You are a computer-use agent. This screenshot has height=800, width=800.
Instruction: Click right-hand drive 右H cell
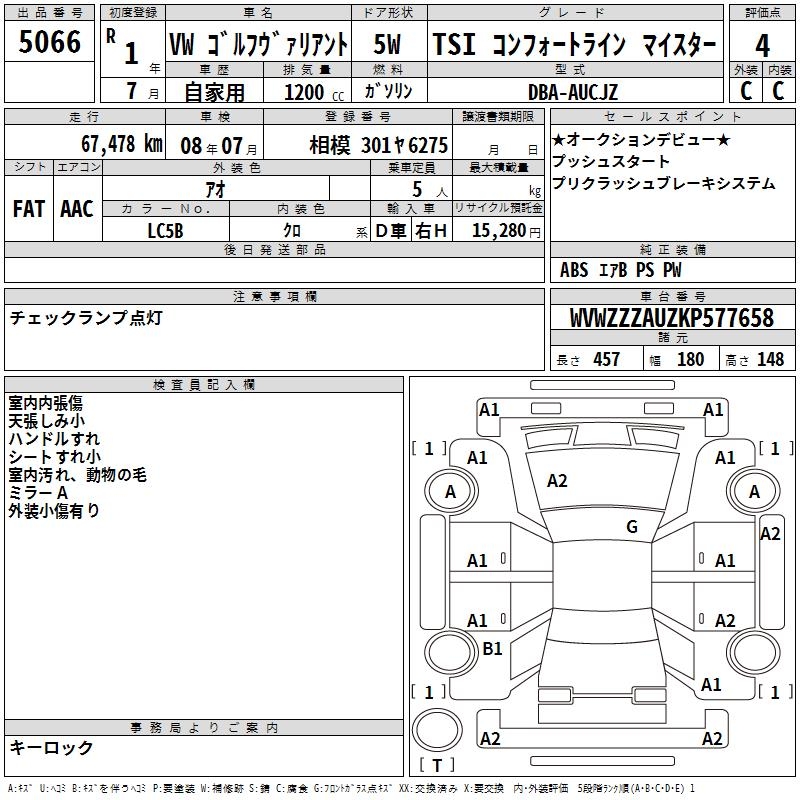432,231
